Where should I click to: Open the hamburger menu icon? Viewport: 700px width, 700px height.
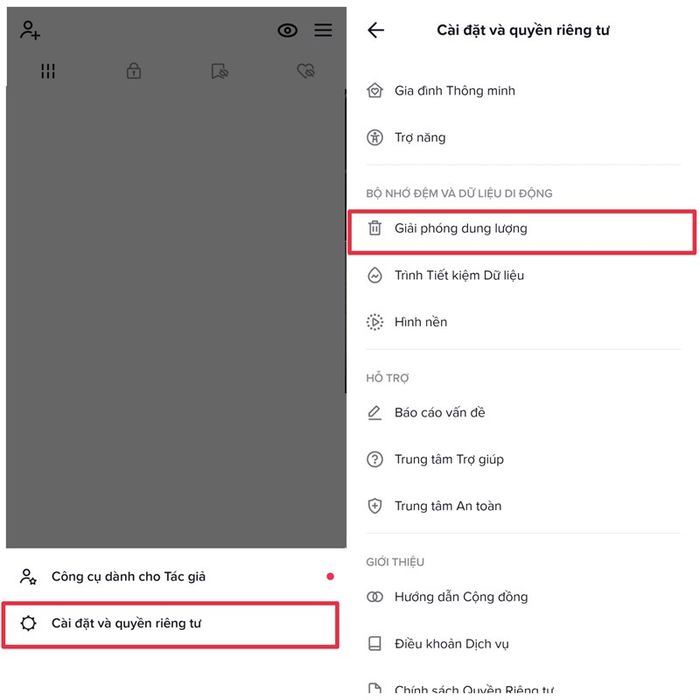pos(323,30)
